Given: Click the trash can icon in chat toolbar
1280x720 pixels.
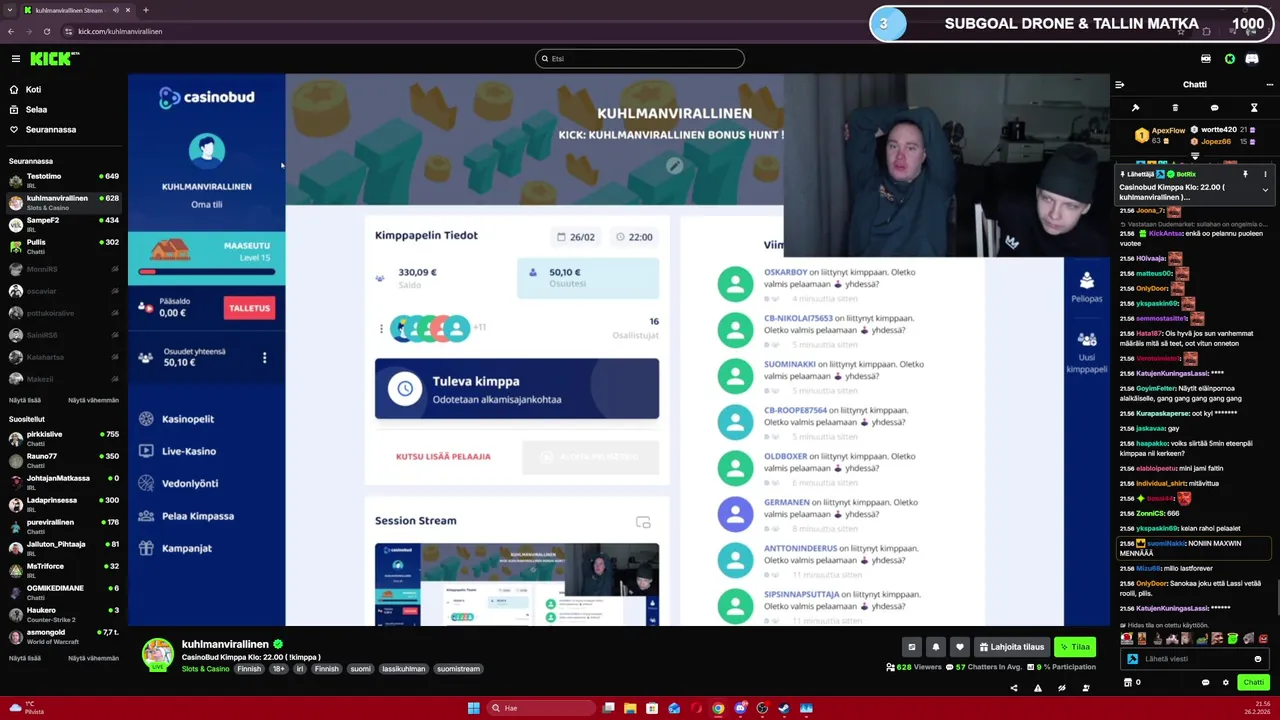Looking at the screenshot, I should pos(1175,108).
